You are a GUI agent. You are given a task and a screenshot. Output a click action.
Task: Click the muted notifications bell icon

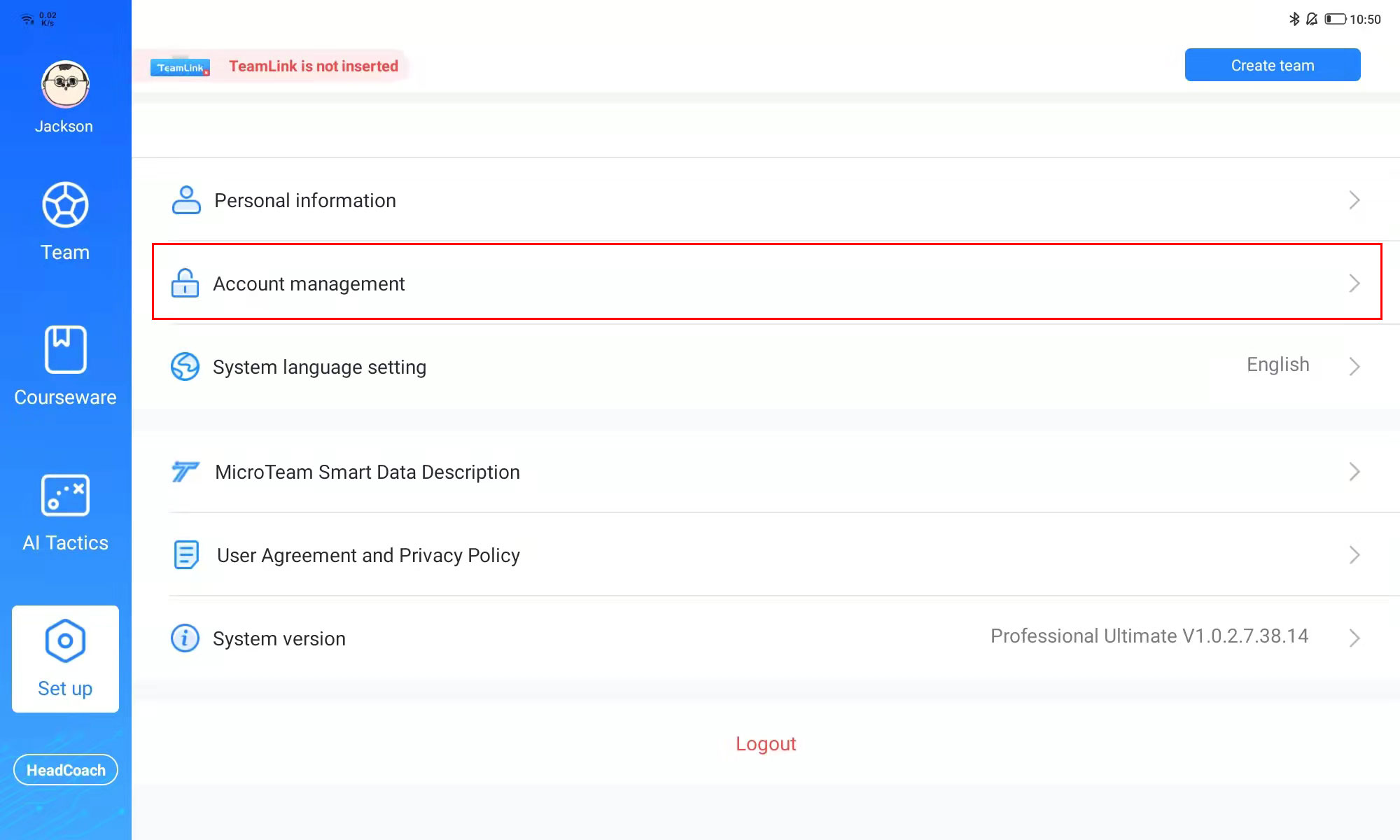(x=1312, y=19)
